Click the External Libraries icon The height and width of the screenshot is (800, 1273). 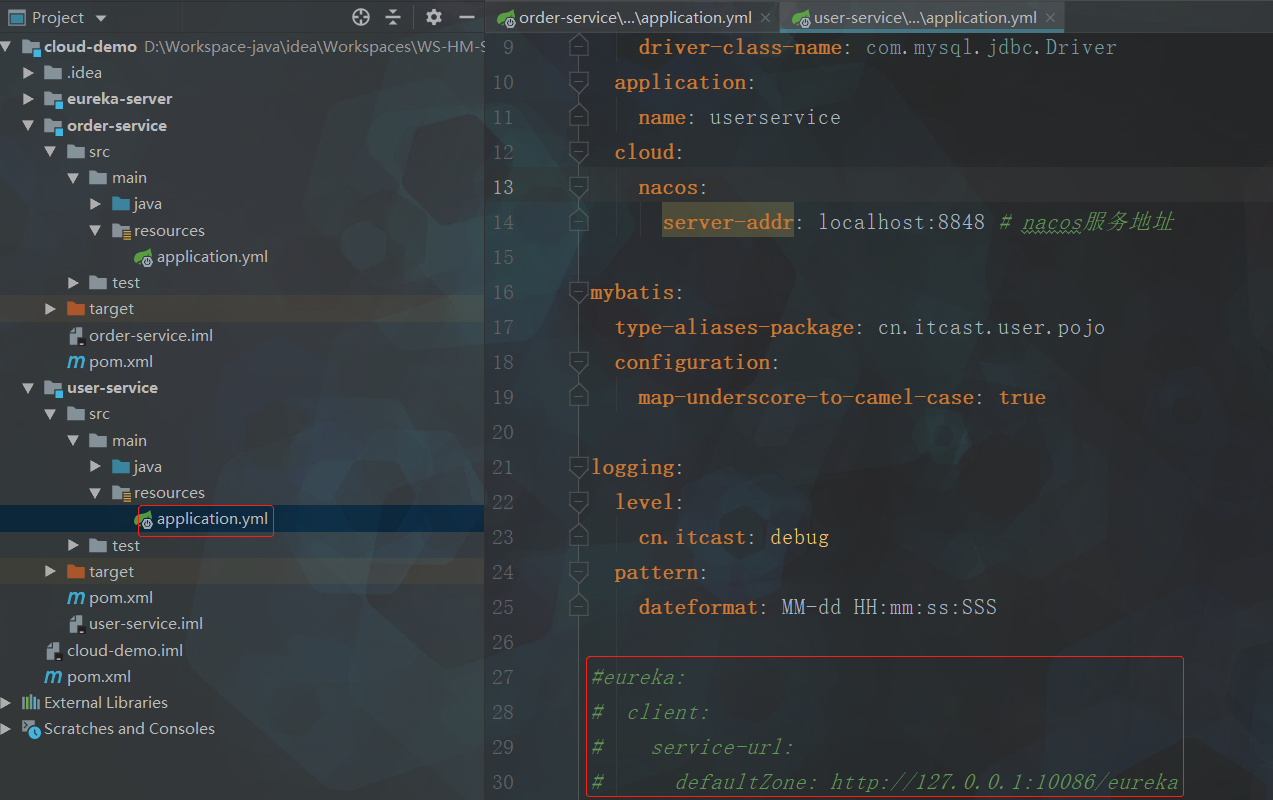point(31,703)
